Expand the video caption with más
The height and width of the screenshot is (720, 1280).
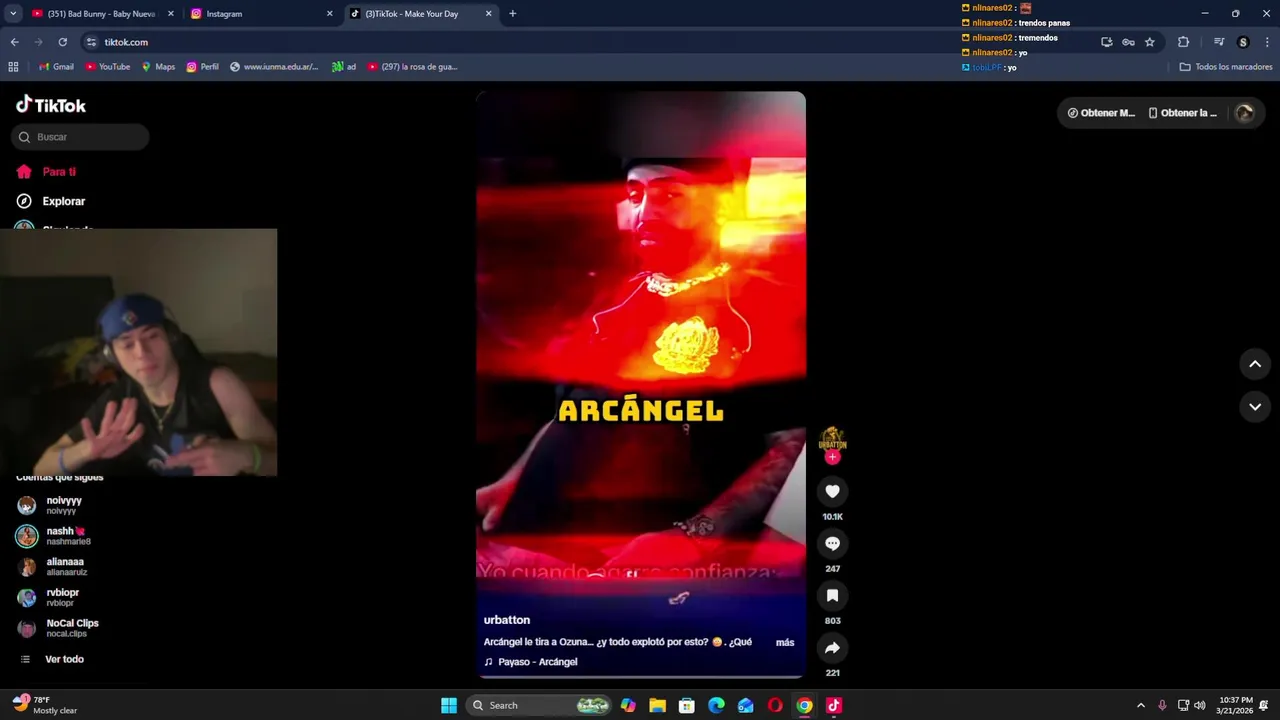(785, 642)
